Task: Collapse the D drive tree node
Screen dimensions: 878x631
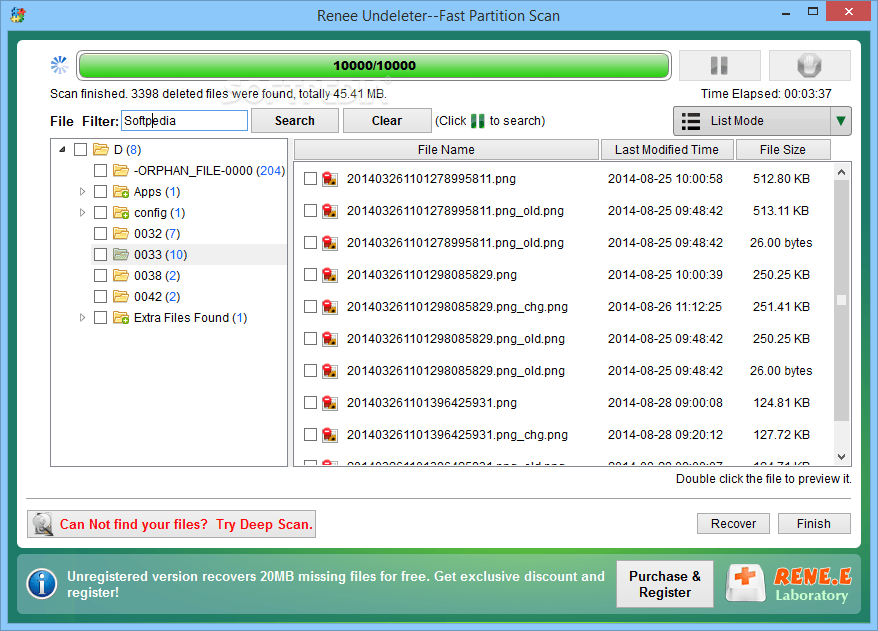Action: point(62,149)
